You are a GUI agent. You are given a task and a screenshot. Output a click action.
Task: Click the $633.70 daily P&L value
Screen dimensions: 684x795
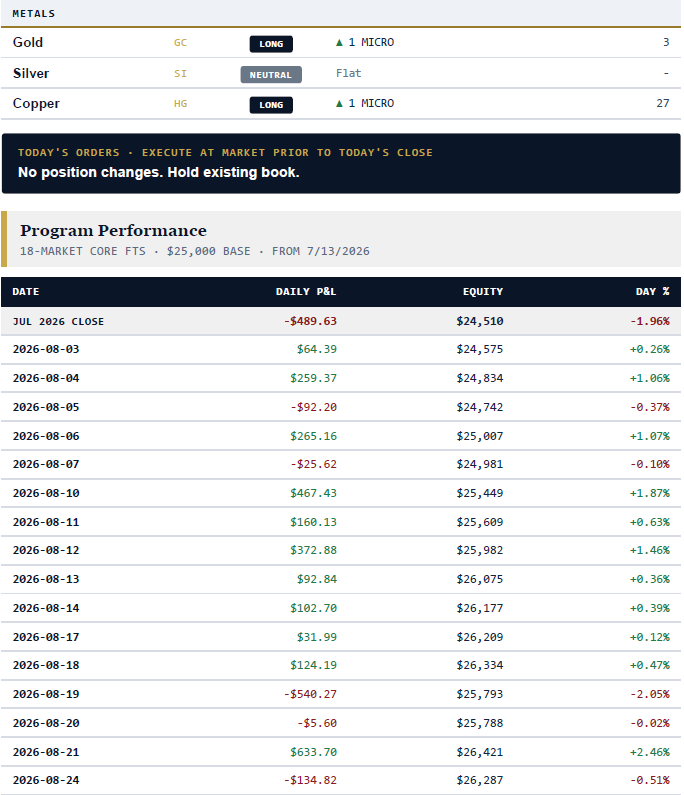click(x=313, y=751)
